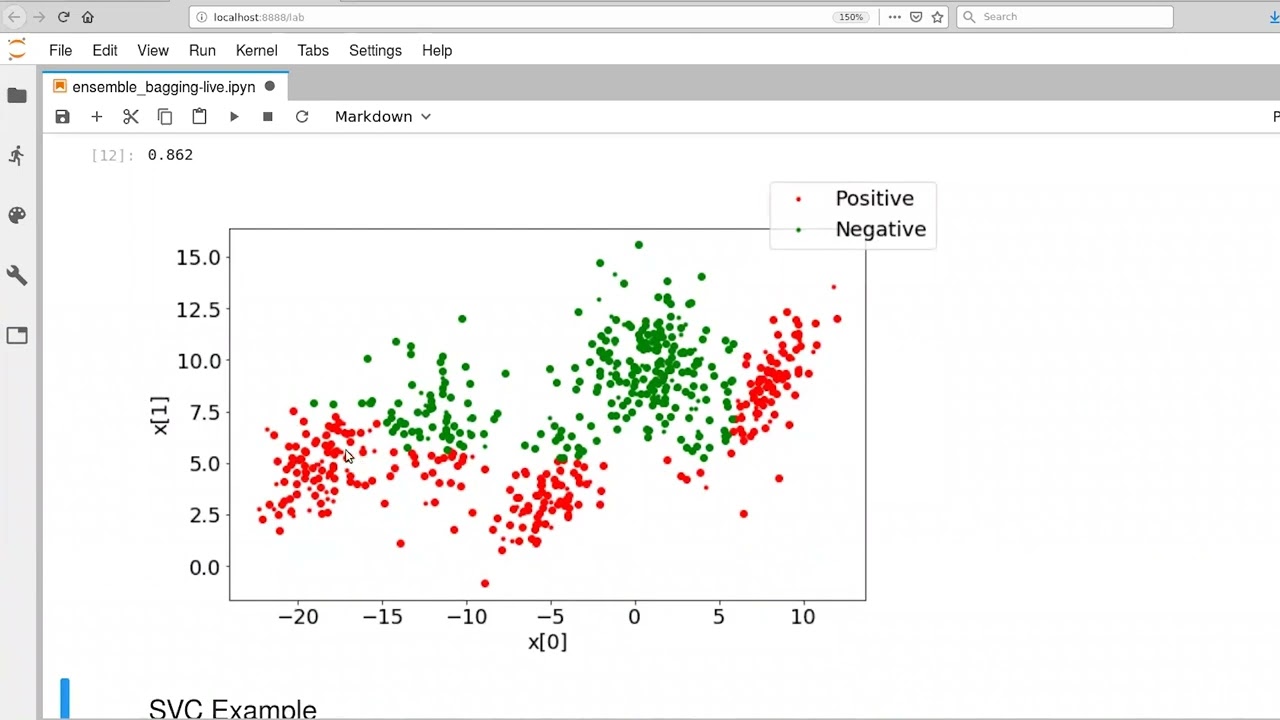Click the green Negative legend marker
The image size is (1280, 720).
coord(798,230)
